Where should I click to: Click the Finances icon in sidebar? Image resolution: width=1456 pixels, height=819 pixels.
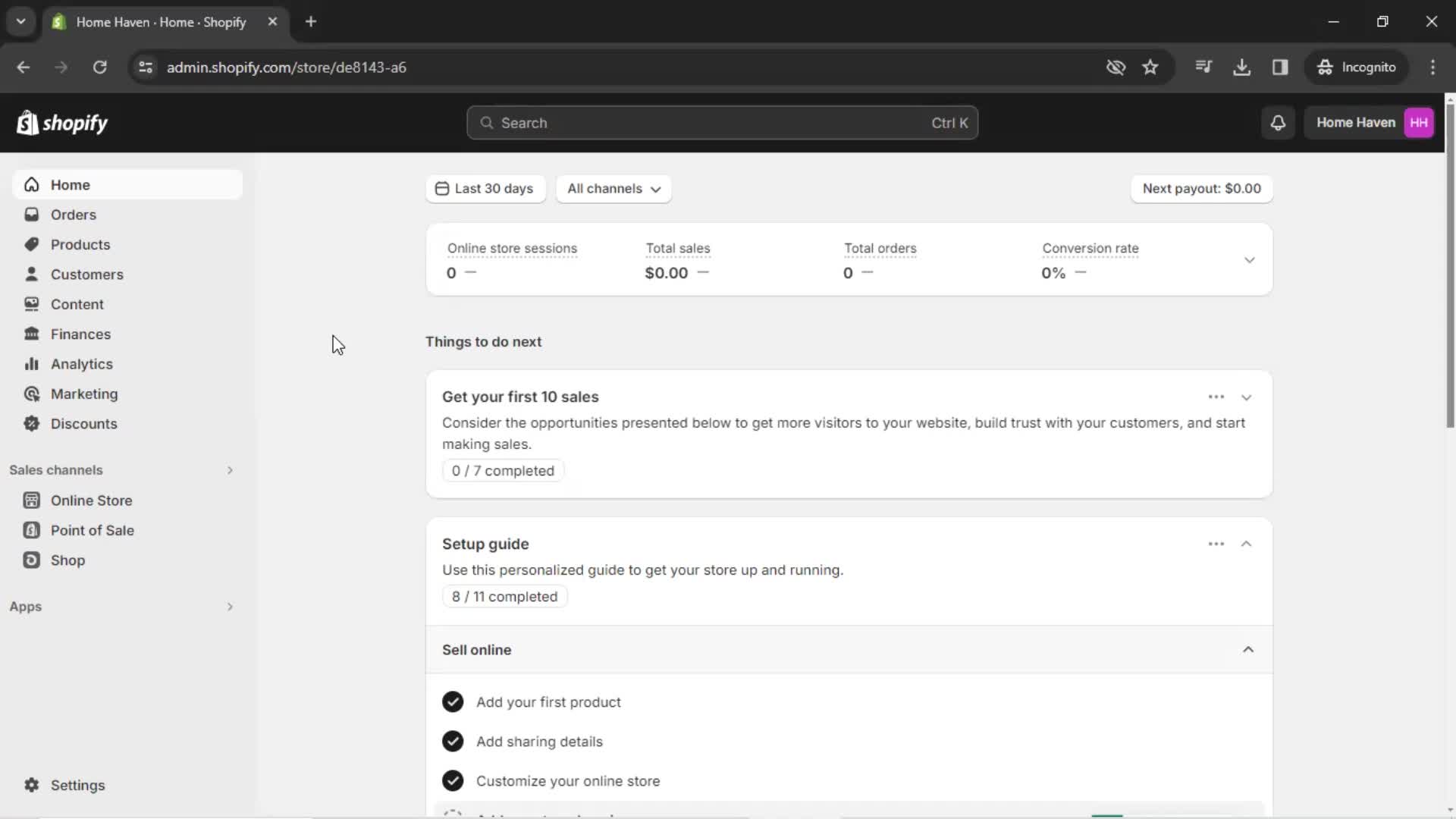coord(31,333)
